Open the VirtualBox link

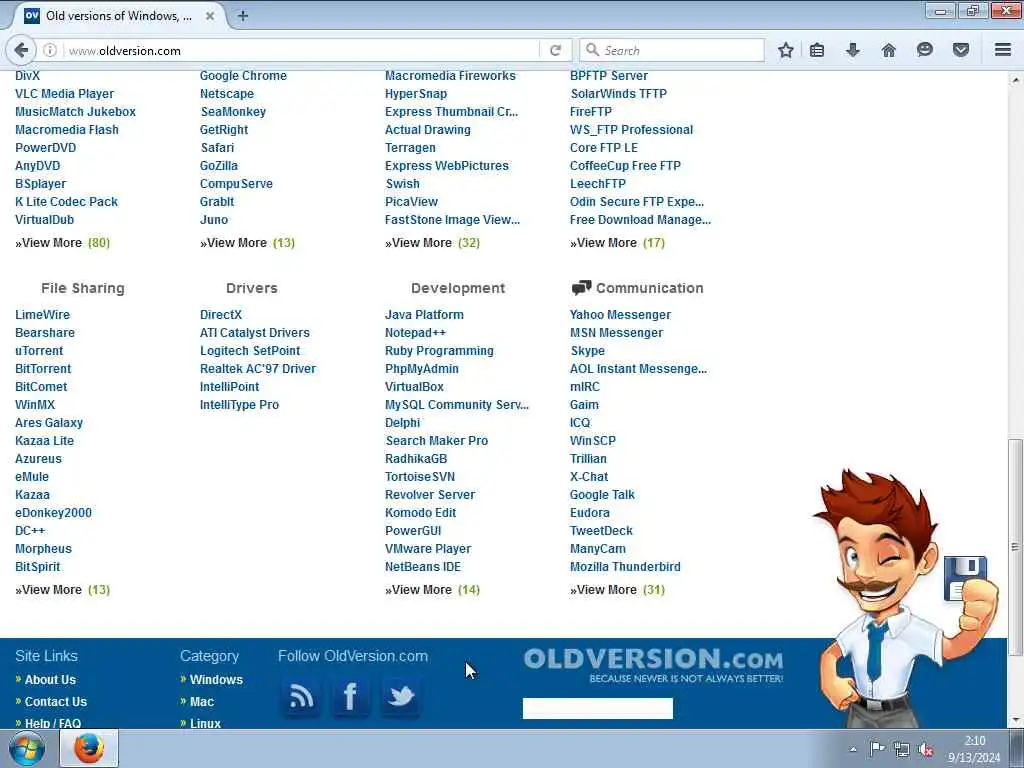click(x=414, y=387)
